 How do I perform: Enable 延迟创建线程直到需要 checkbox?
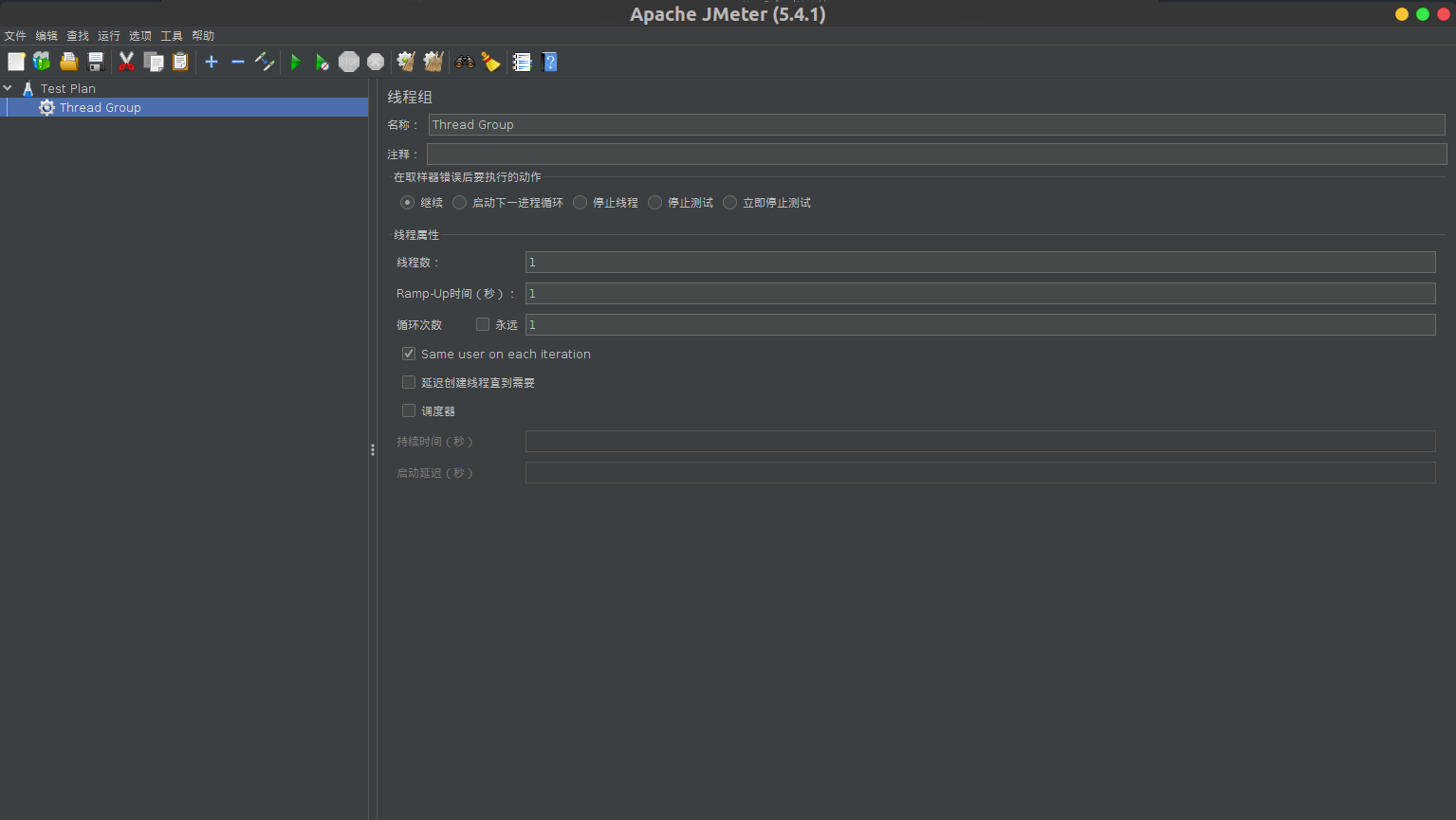coord(409,382)
